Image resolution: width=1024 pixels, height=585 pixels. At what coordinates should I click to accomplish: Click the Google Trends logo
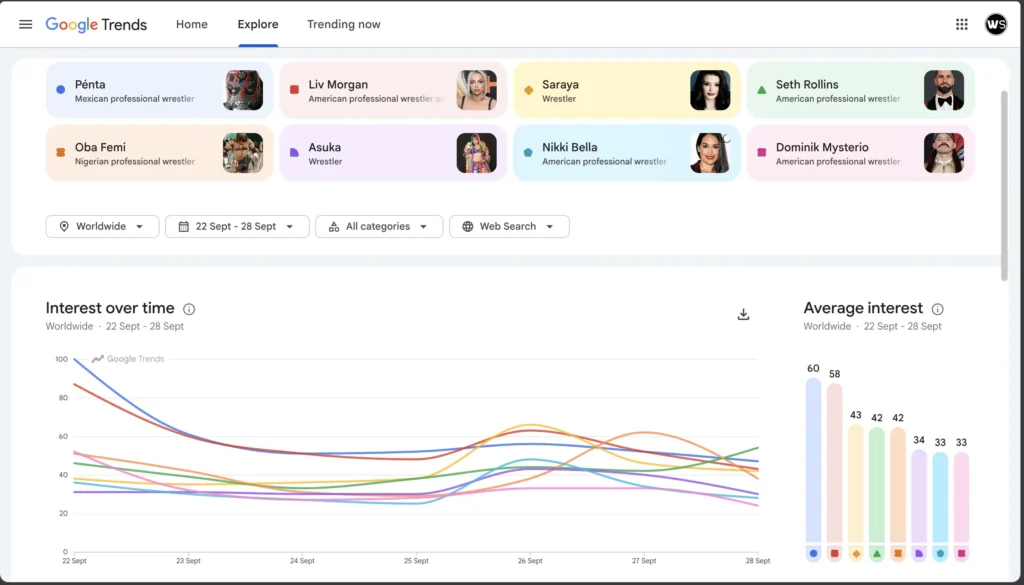96,25
